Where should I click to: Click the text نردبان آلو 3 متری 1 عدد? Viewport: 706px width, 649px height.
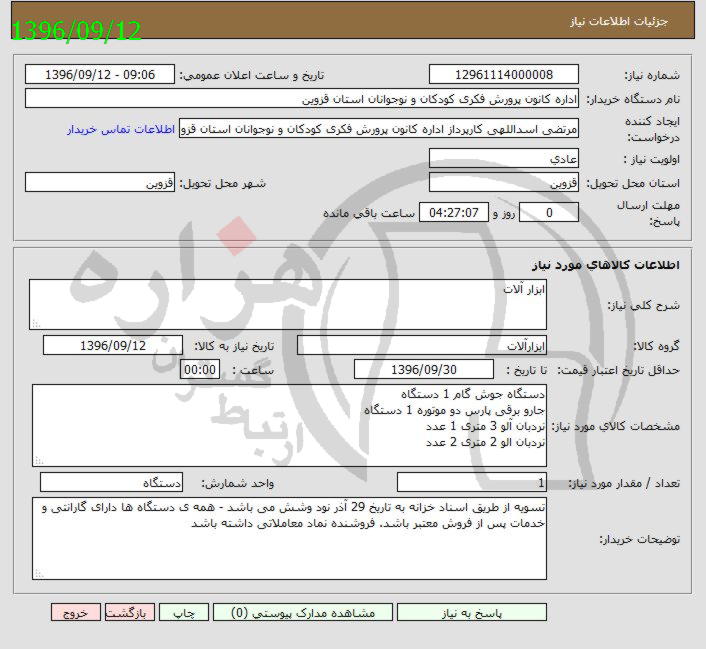pyautogui.click(x=485, y=427)
